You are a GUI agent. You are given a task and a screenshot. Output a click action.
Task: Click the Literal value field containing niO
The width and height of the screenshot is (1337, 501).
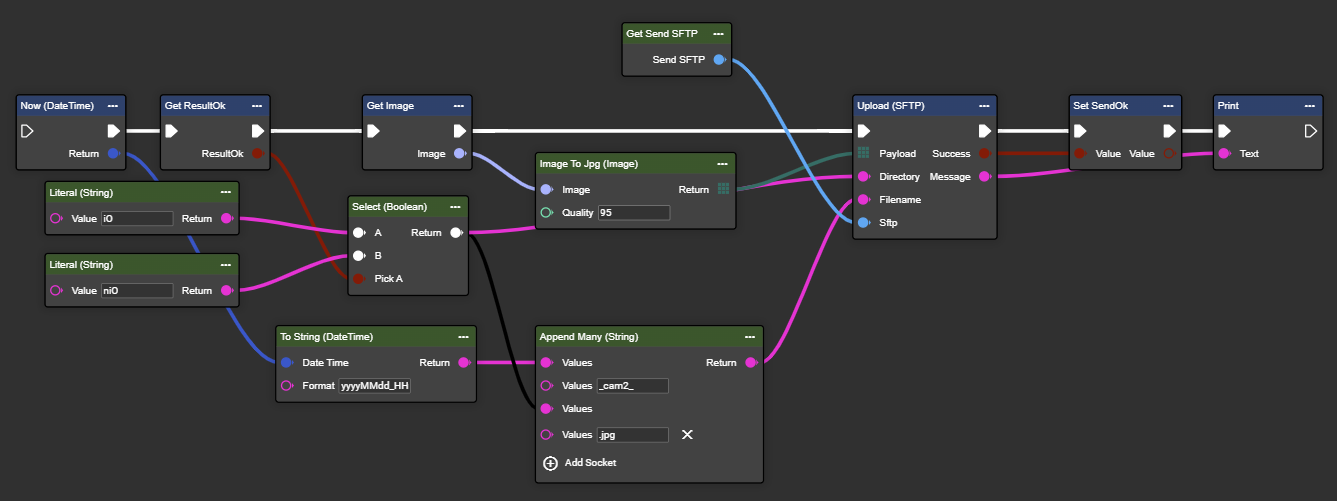click(137, 291)
